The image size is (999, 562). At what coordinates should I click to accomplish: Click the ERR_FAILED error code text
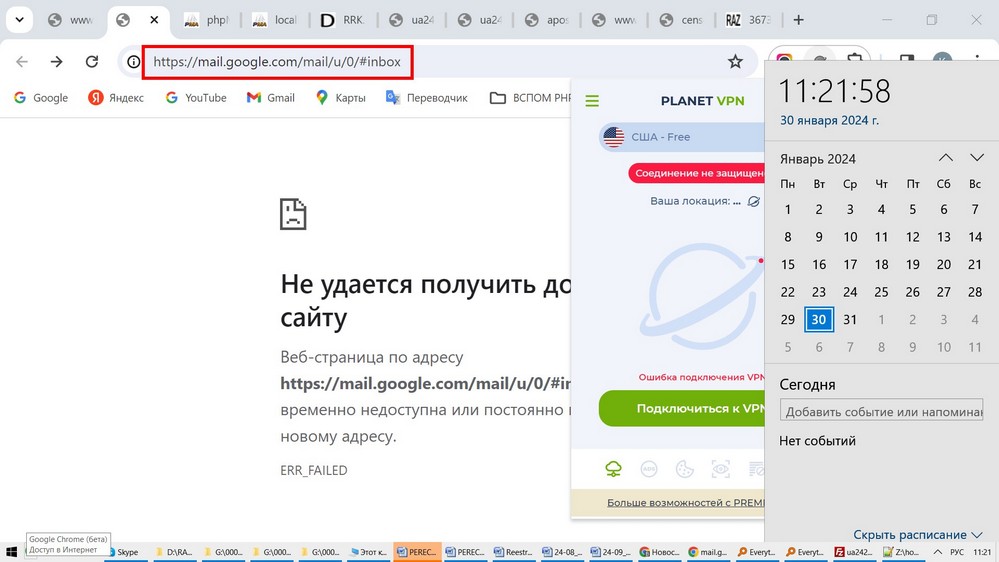coord(313,470)
